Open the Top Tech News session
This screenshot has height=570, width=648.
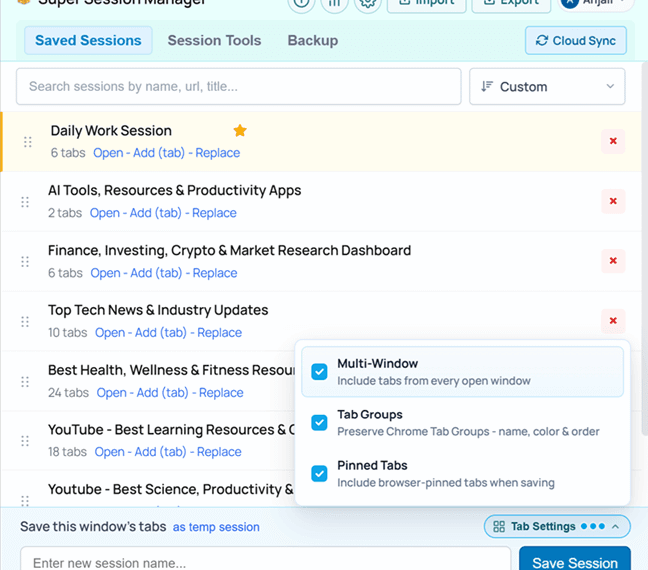click(x=110, y=332)
